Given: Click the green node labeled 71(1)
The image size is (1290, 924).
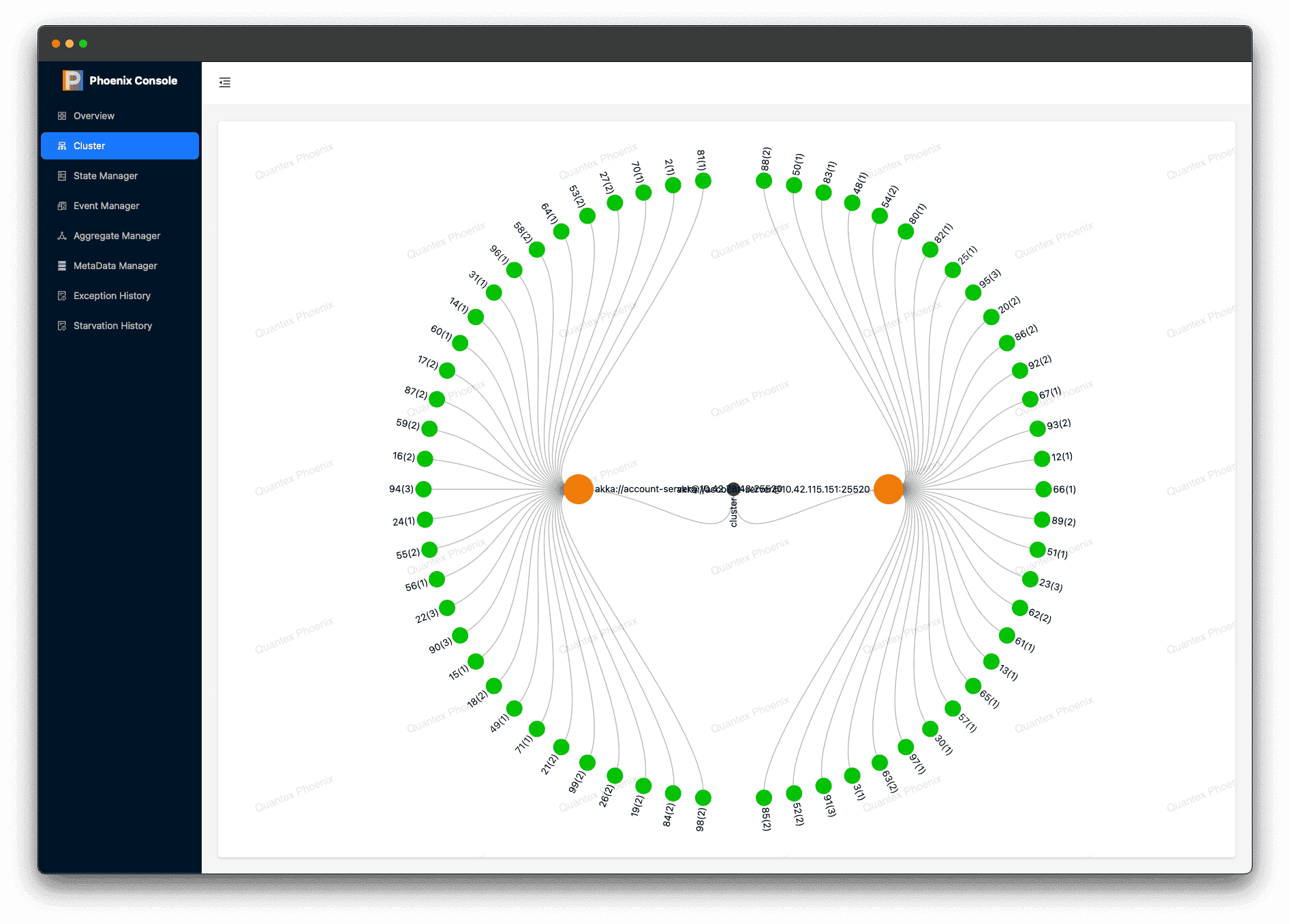Looking at the screenshot, I should 537,729.
